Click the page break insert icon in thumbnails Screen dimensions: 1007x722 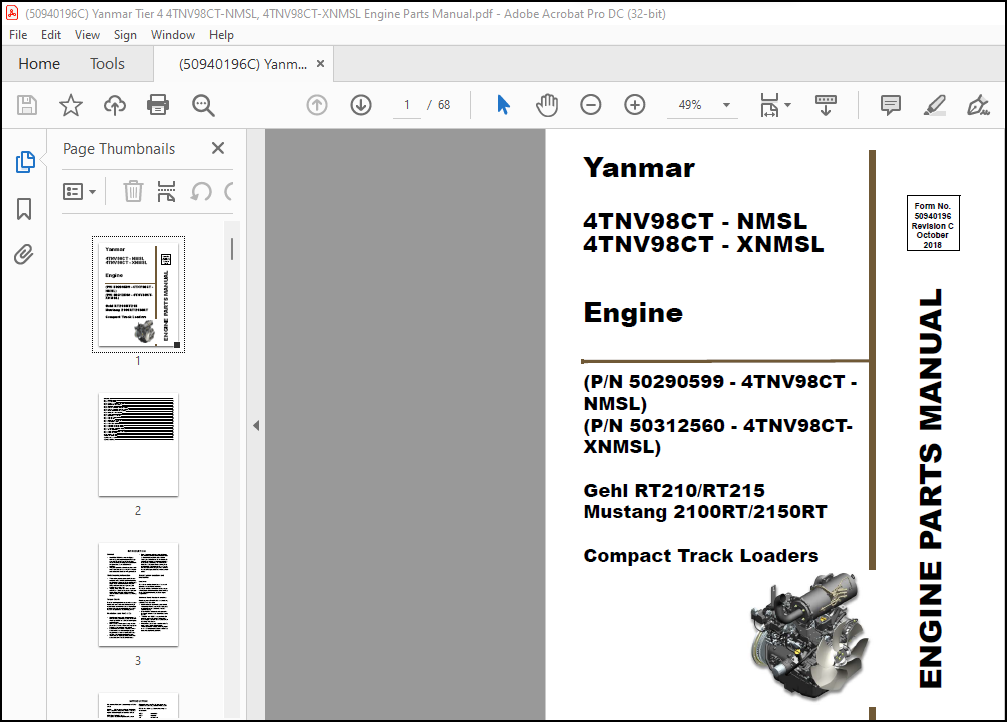[166, 191]
